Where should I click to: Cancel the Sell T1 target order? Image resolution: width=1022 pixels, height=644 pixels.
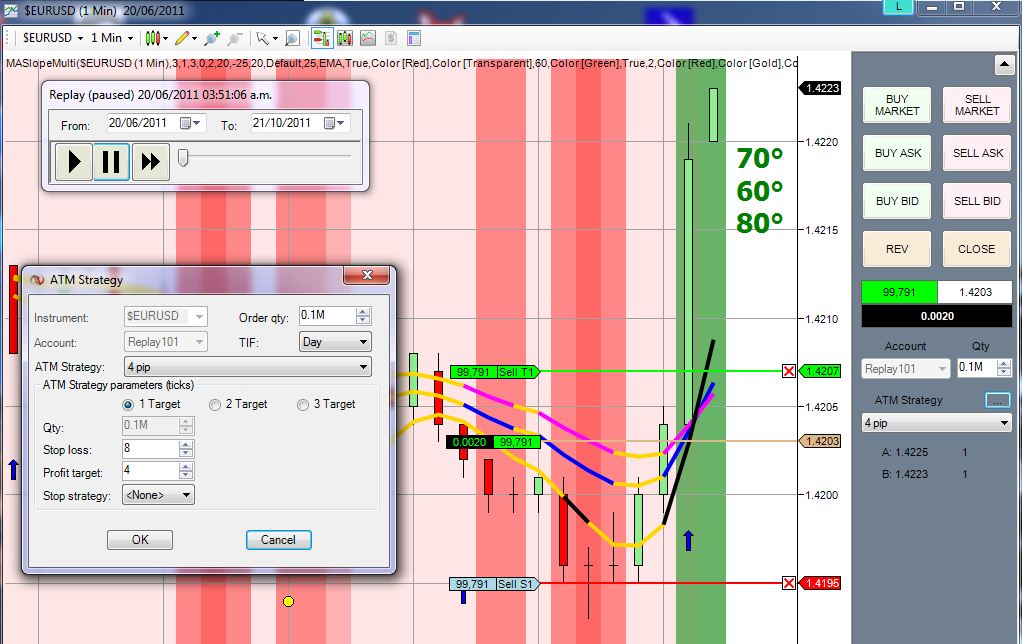(x=789, y=372)
